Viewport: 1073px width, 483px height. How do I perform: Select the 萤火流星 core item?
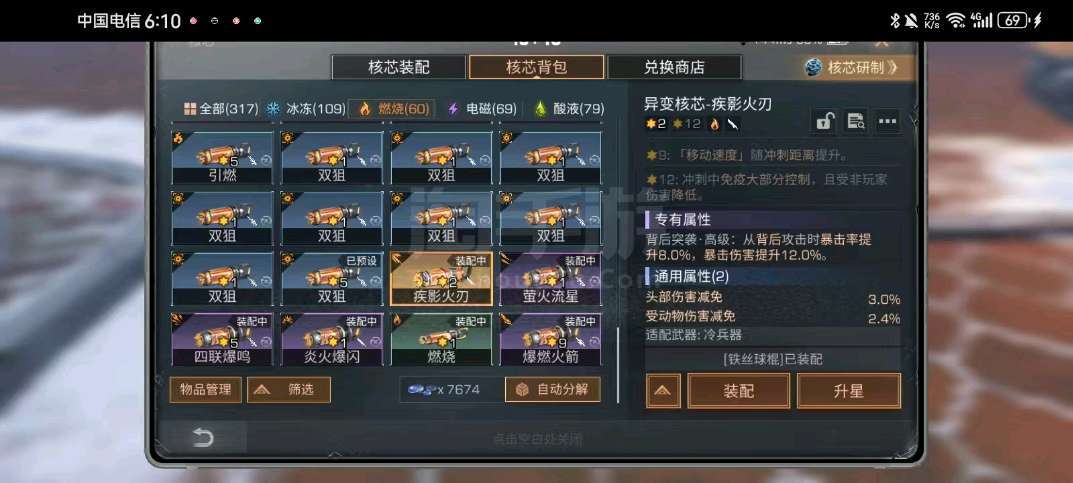point(550,279)
